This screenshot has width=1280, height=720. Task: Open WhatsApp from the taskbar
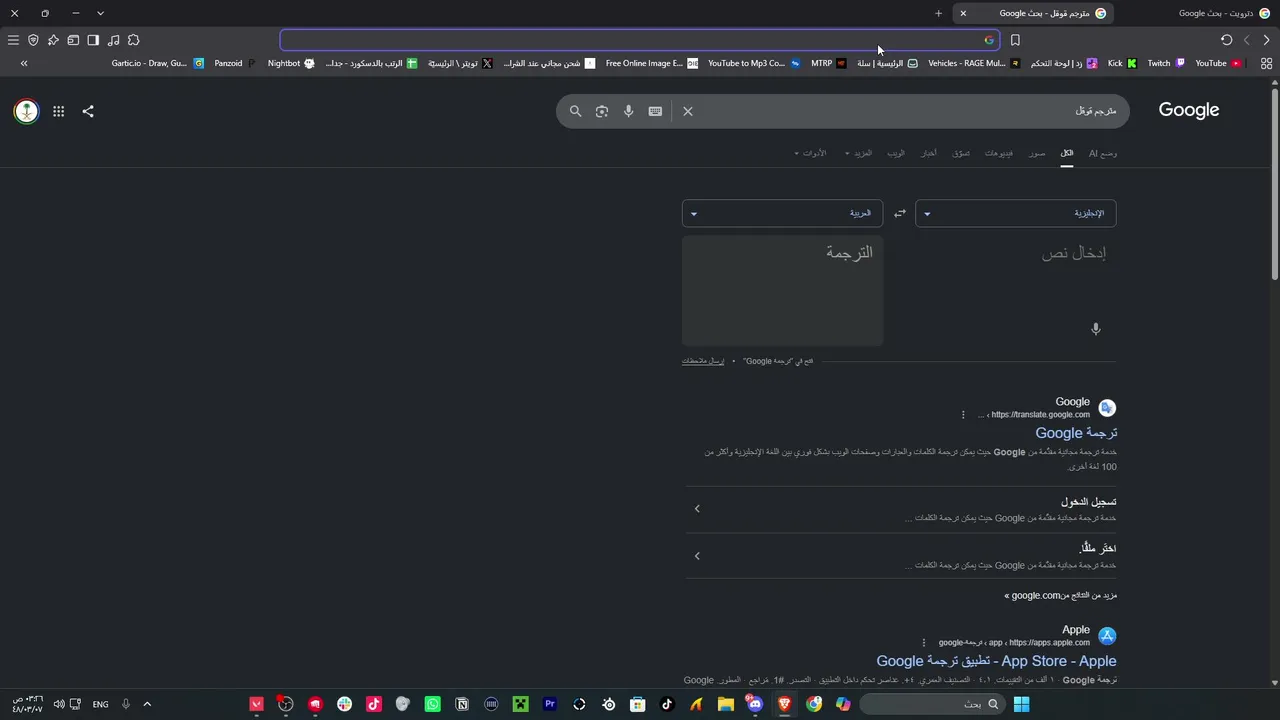click(432, 704)
